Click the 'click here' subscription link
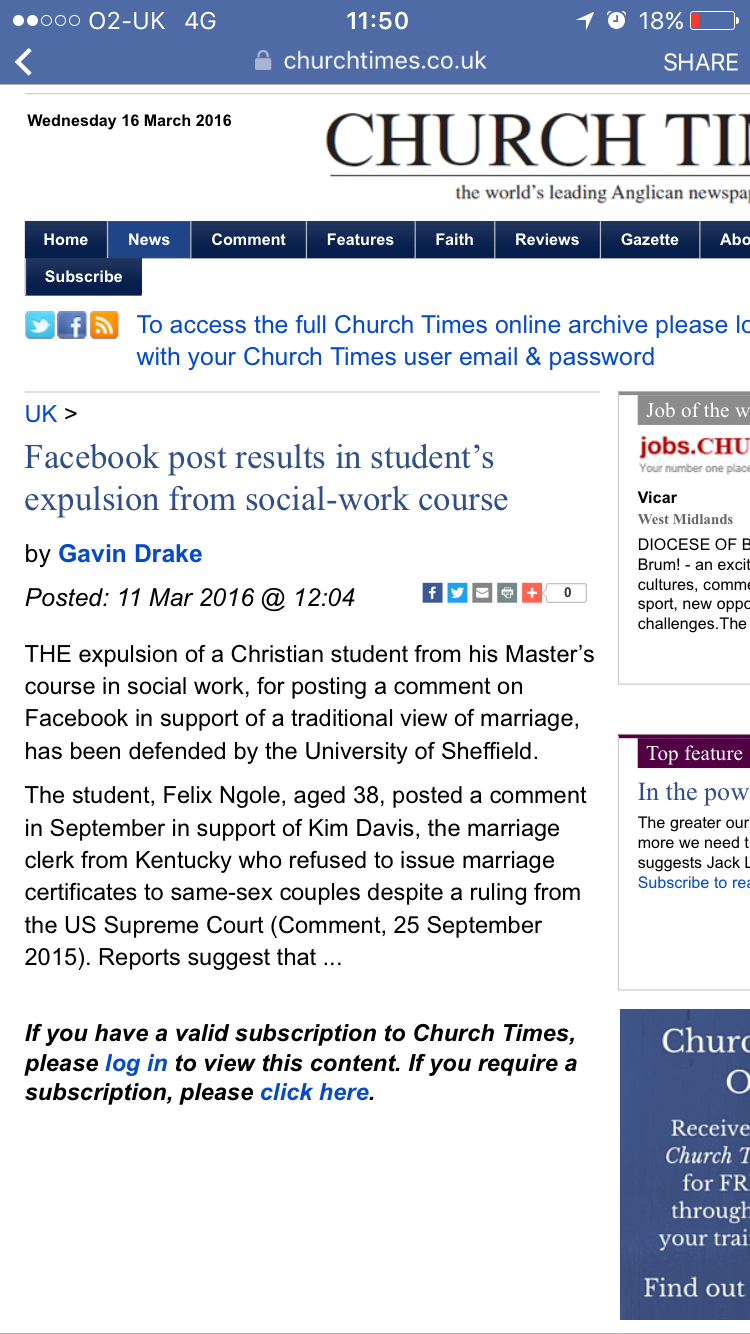 coord(315,1092)
